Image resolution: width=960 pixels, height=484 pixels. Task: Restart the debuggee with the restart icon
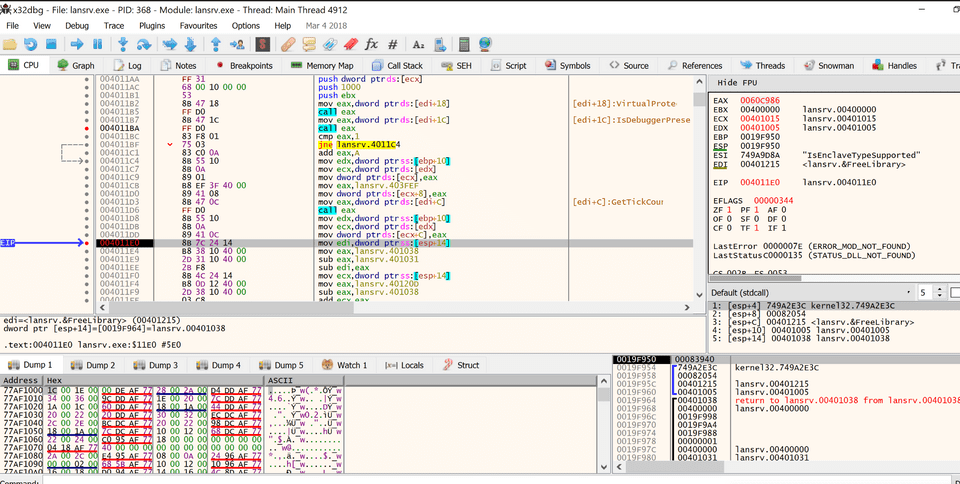click(x=31, y=44)
